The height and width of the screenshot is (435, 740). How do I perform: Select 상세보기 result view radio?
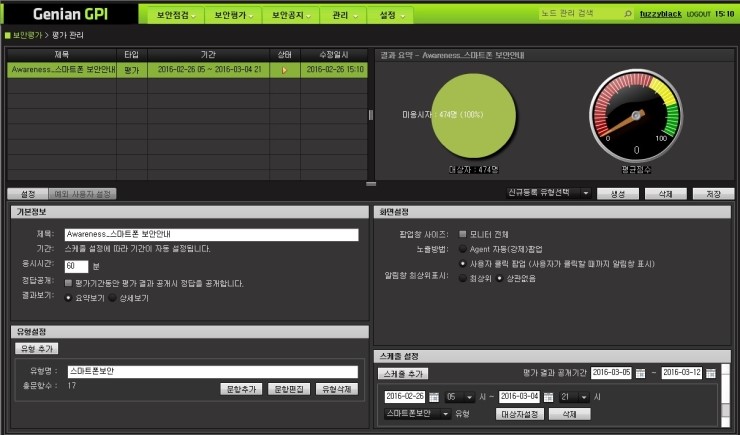point(112,298)
